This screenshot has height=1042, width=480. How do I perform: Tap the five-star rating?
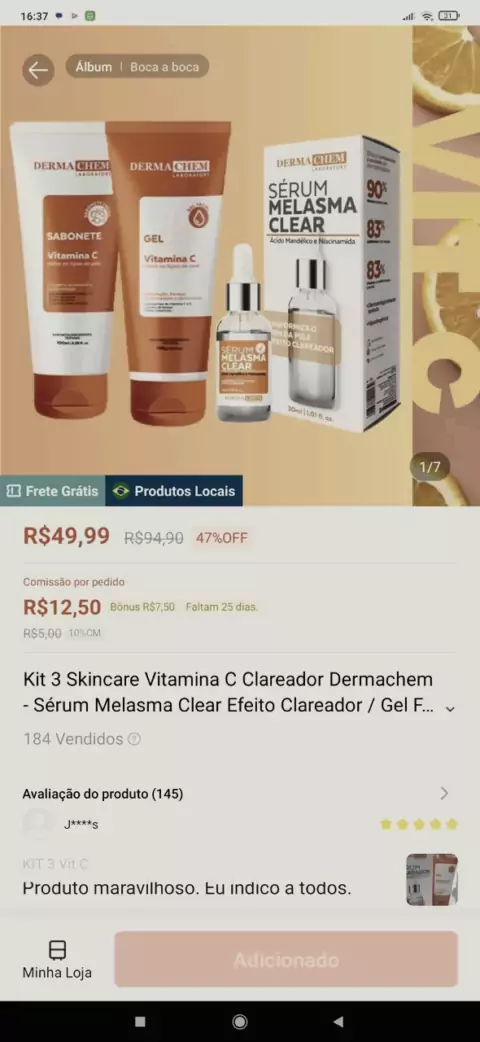[419, 825]
